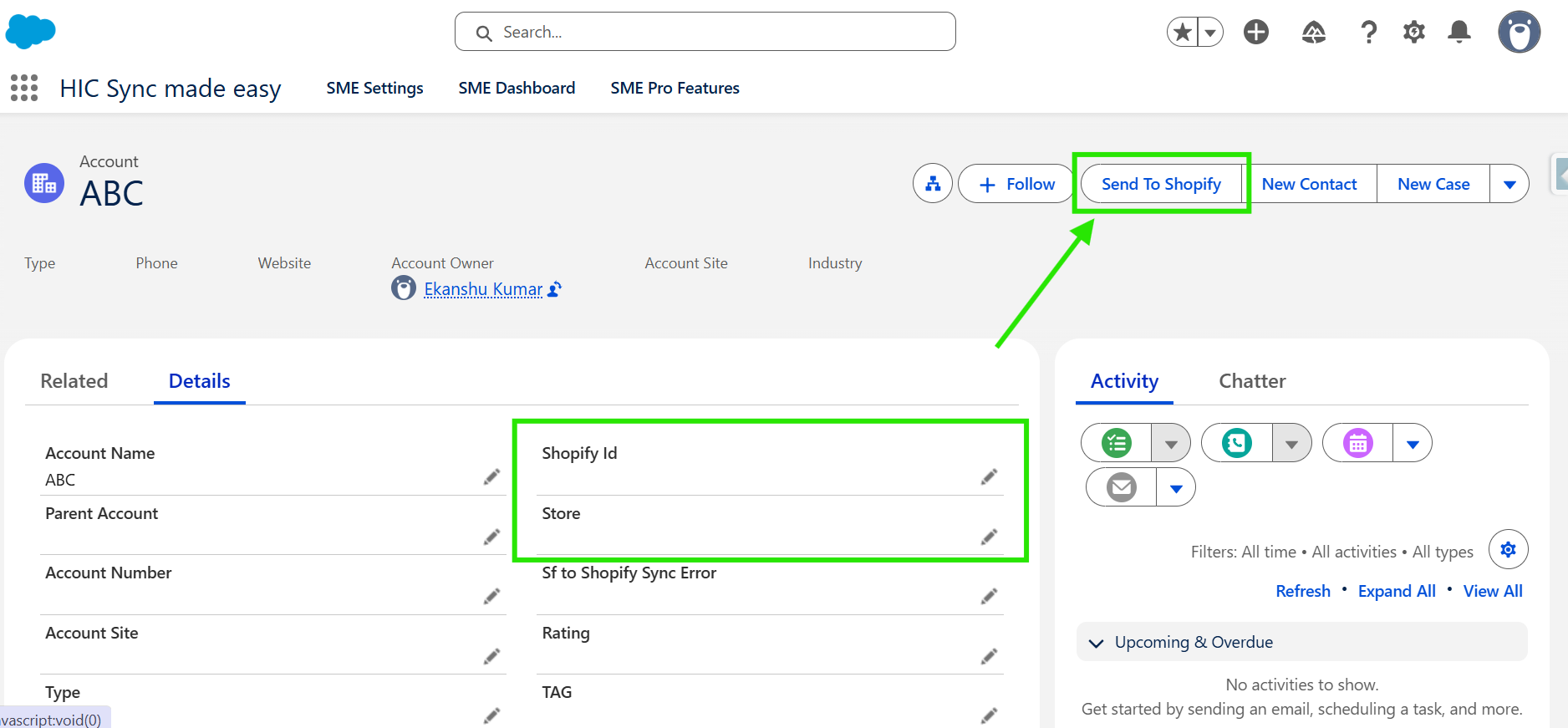Open the global actions plus icon
Viewport: 1568px width, 728px height.
pos(1255,32)
